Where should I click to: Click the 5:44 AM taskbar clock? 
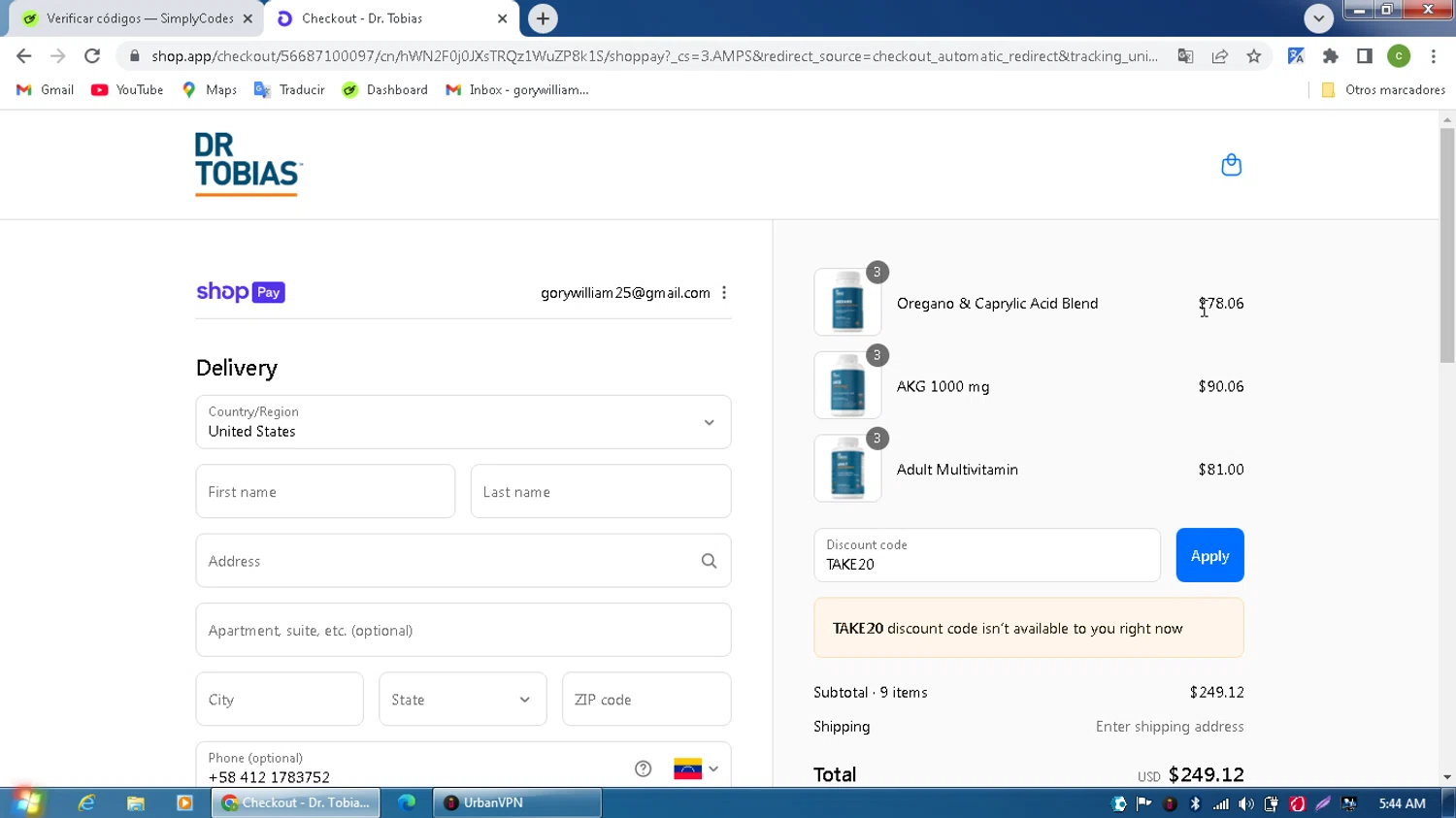click(x=1402, y=803)
